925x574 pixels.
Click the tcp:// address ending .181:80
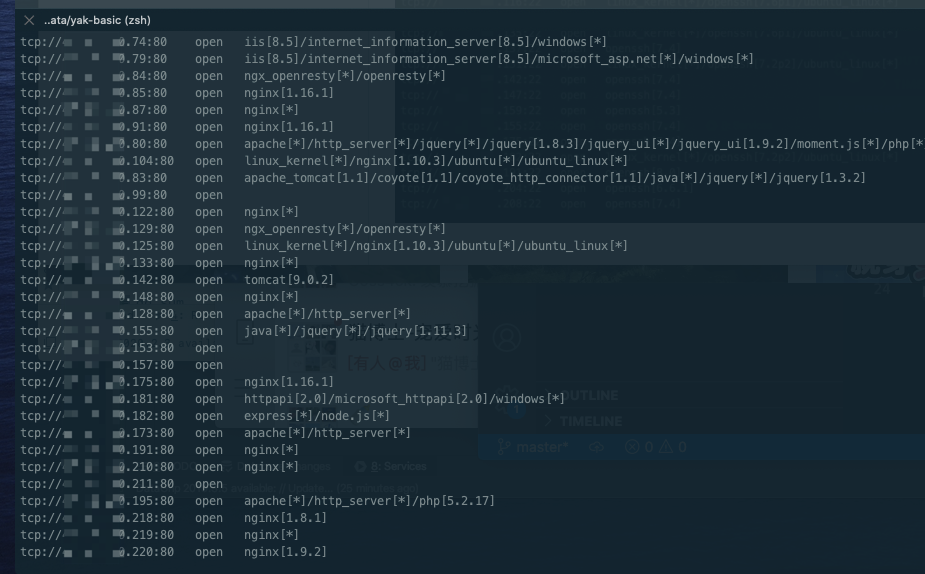pyautogui.click(x=97, y=399)
